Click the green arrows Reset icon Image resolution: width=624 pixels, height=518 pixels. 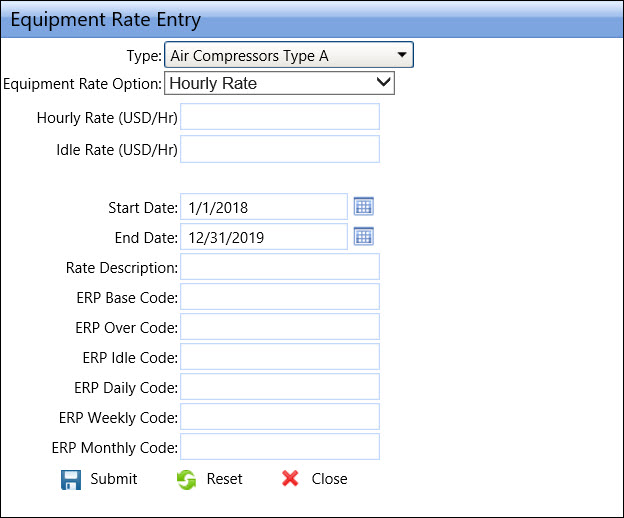(186, 479)
